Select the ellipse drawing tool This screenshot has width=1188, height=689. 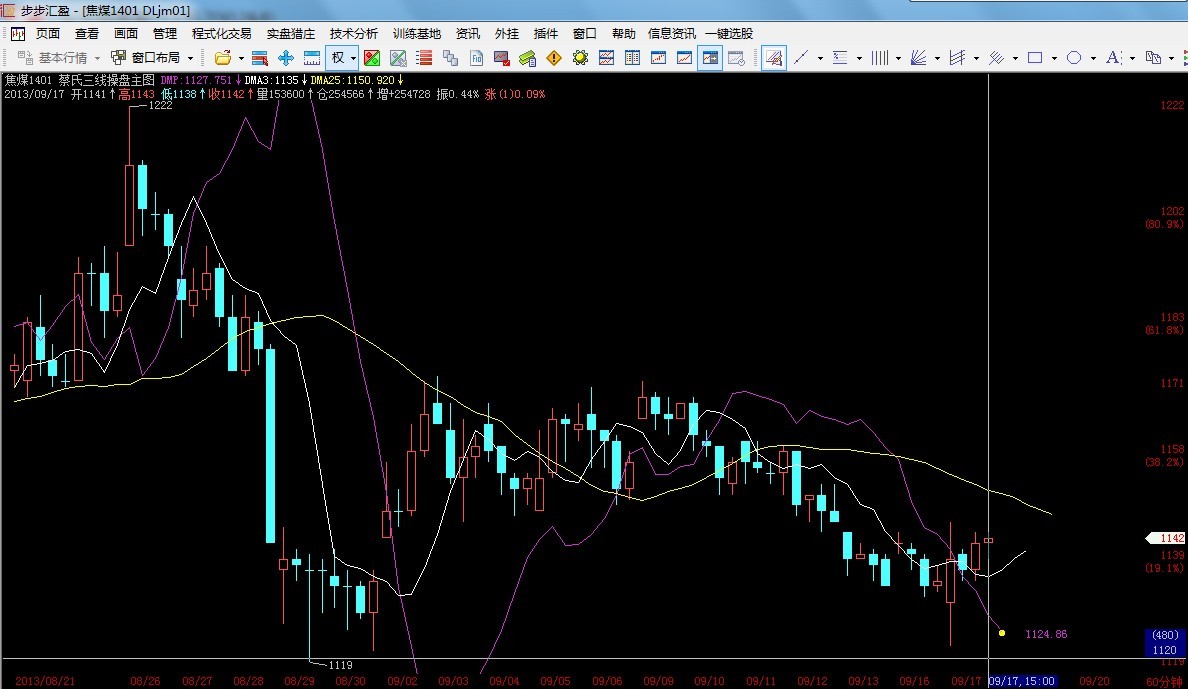pyautogui.click(x=1074, y=58)
